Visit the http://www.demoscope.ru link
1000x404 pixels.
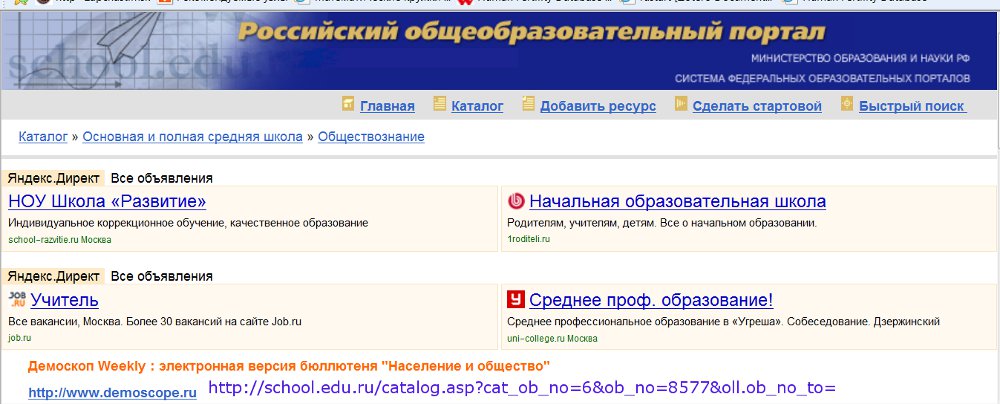coord(112,393)
